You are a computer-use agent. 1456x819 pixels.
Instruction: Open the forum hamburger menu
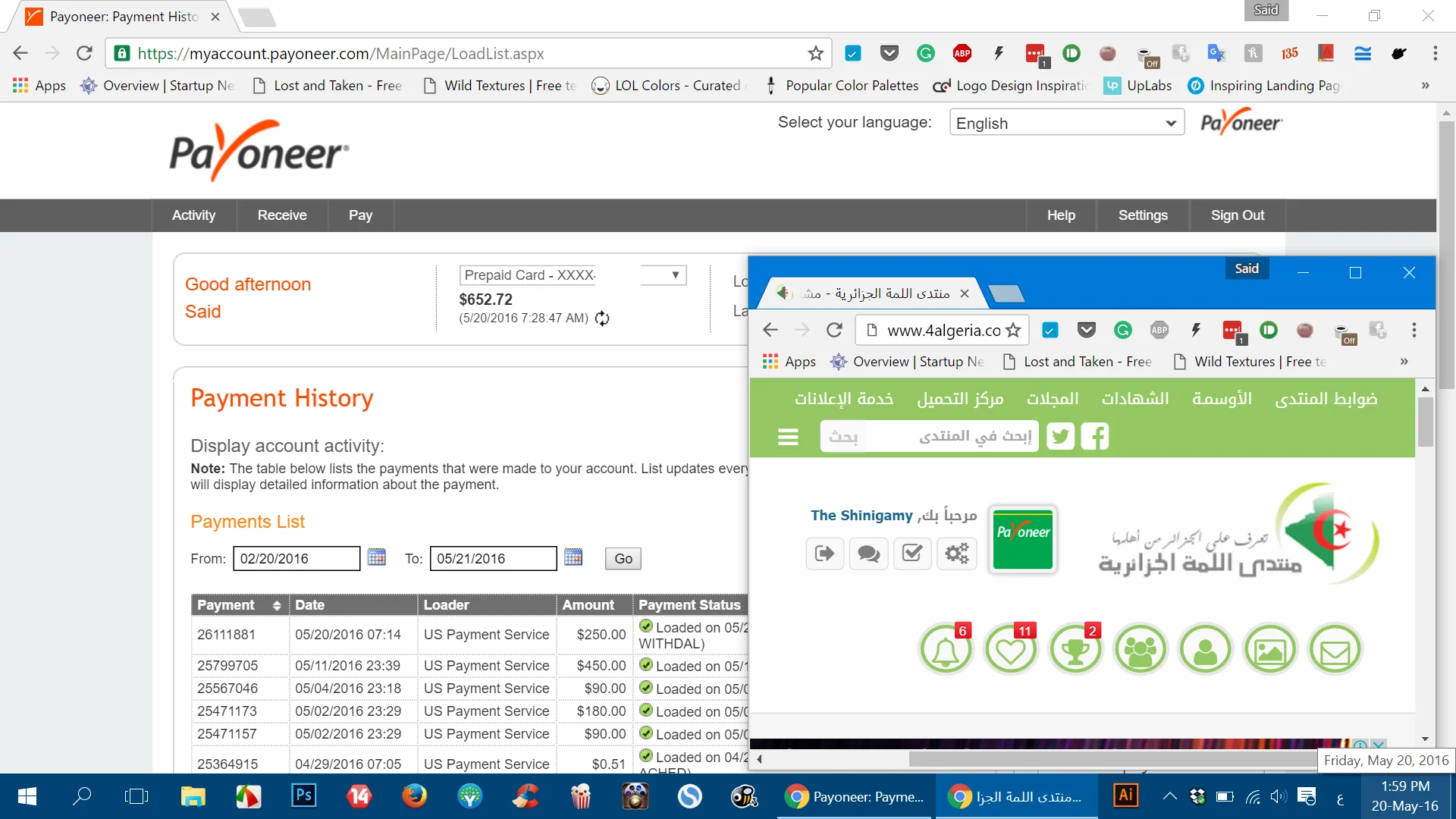788,437
